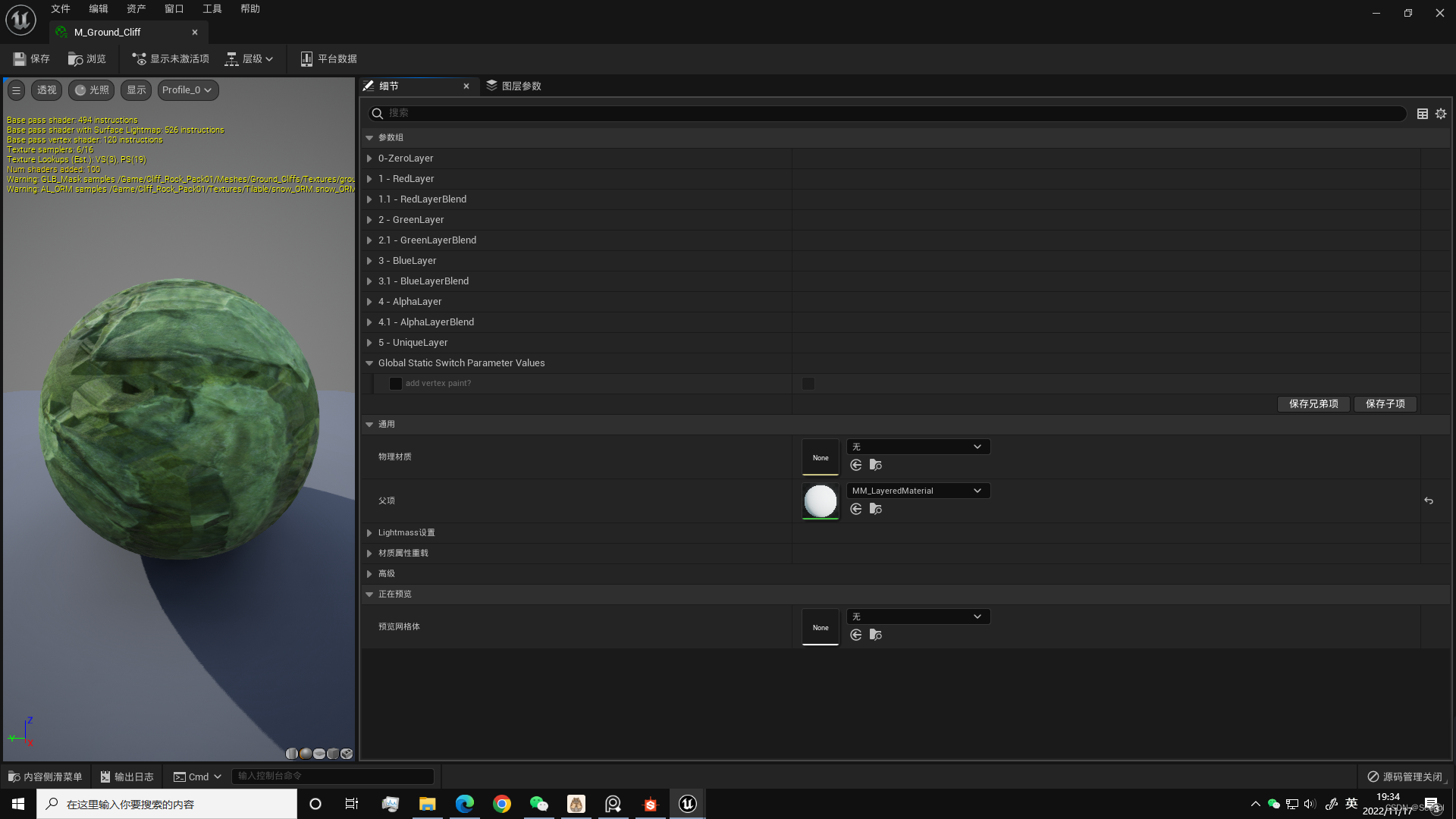This screenshot has width=1456, height=819.
Task: Open the viewport hamburger options menu
Action: (16, 89)
